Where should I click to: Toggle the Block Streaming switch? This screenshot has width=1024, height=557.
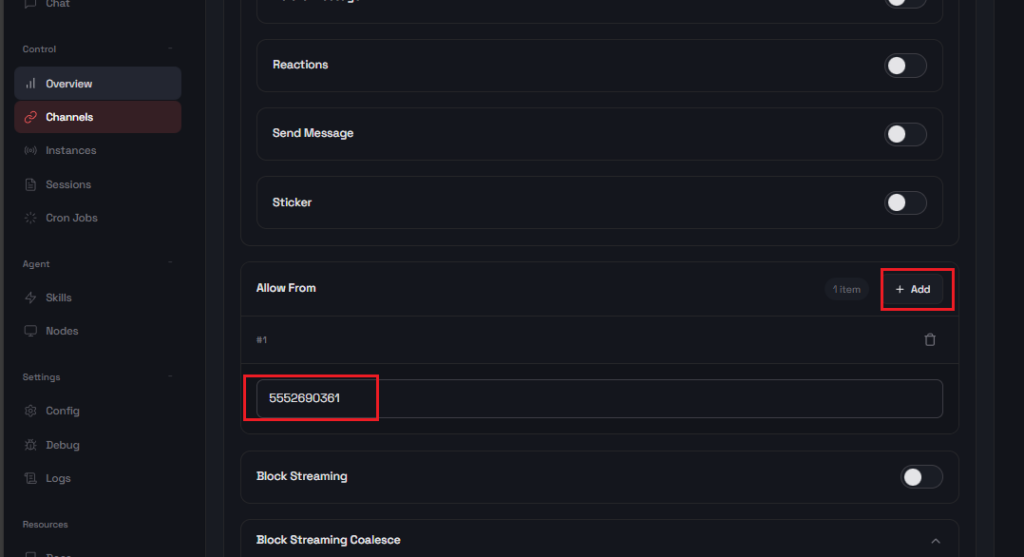click(920, 477)
